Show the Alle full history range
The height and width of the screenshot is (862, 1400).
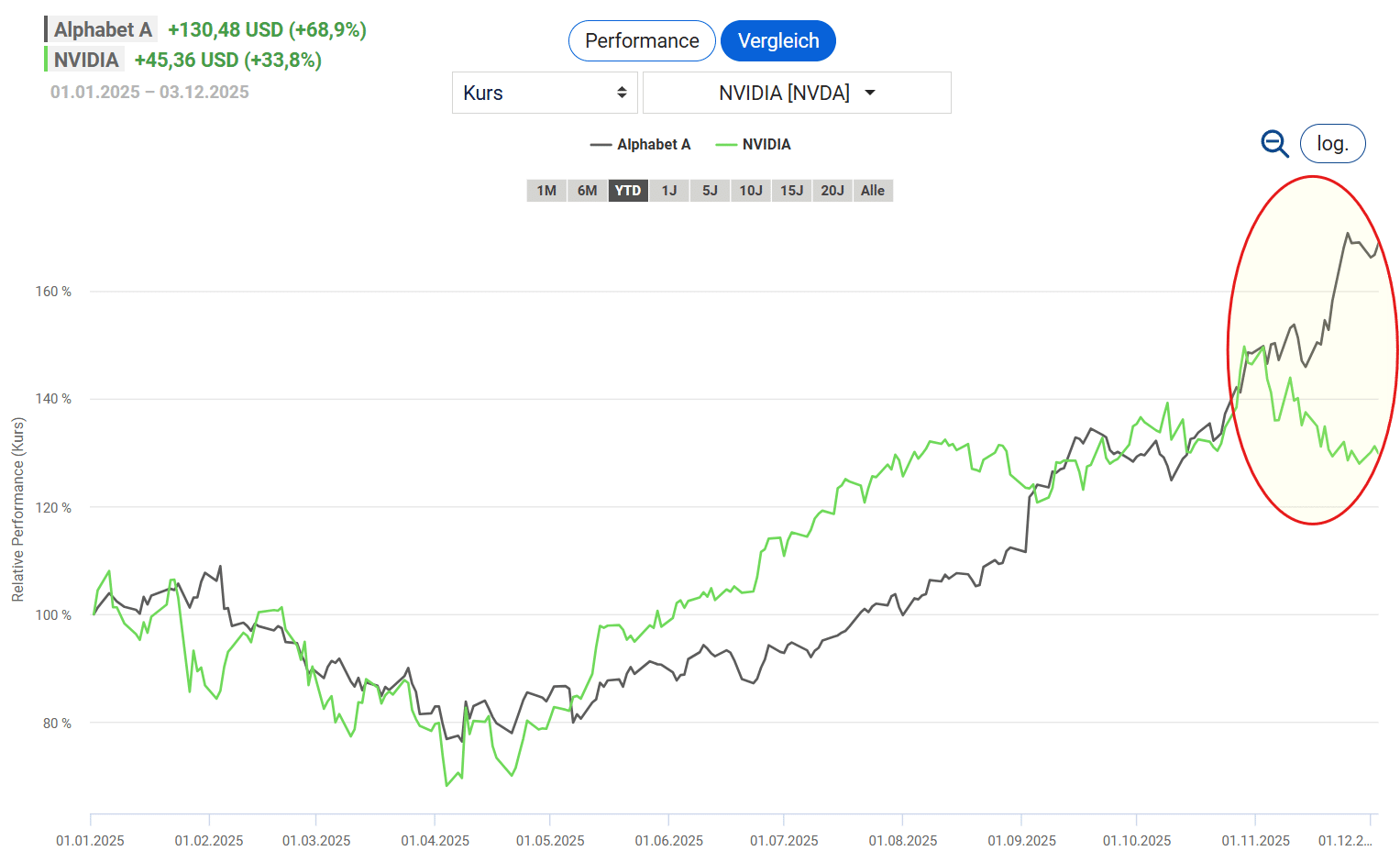click(873, 191)
